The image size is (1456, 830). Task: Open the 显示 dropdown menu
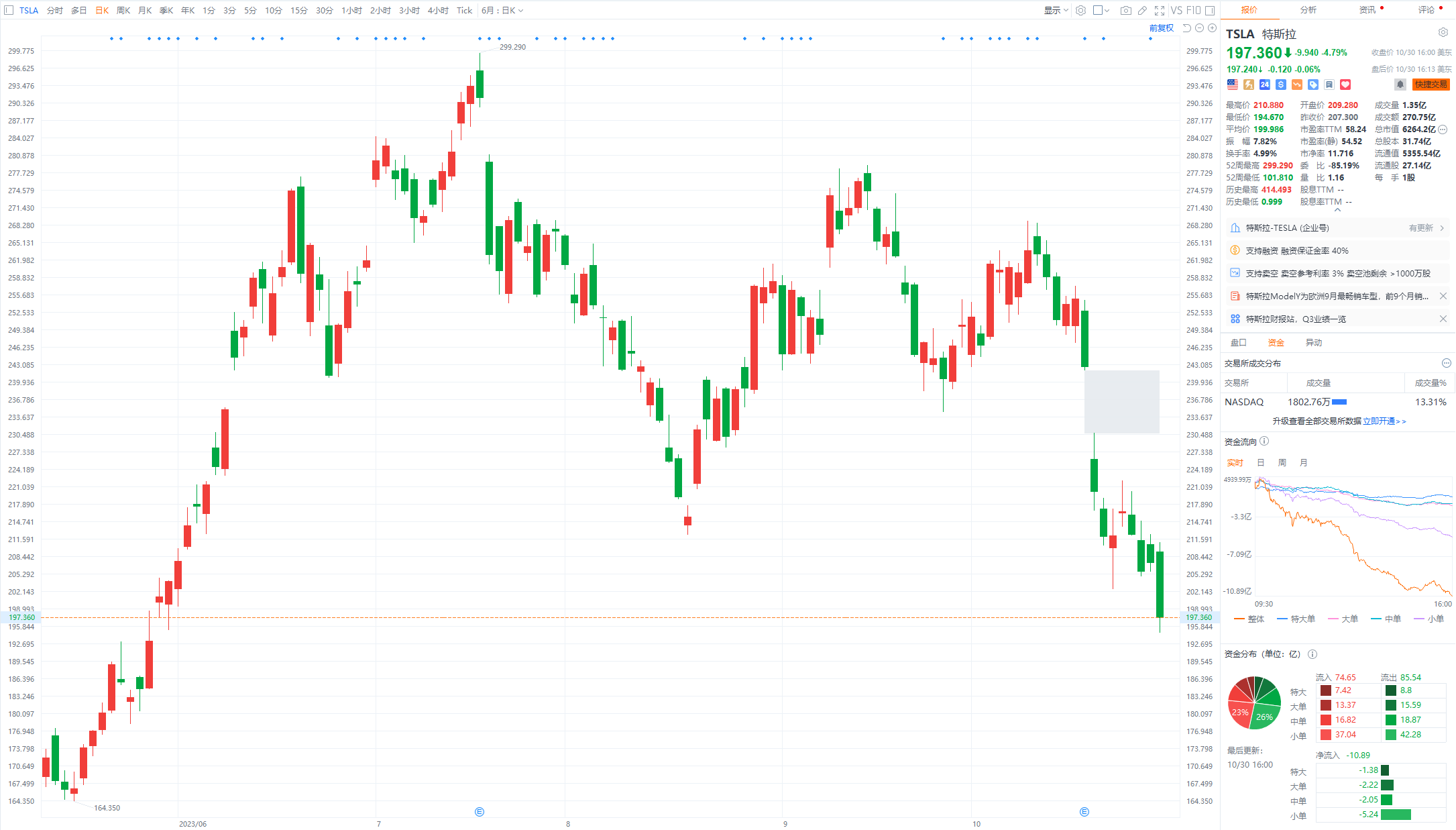pos(1056,10)
